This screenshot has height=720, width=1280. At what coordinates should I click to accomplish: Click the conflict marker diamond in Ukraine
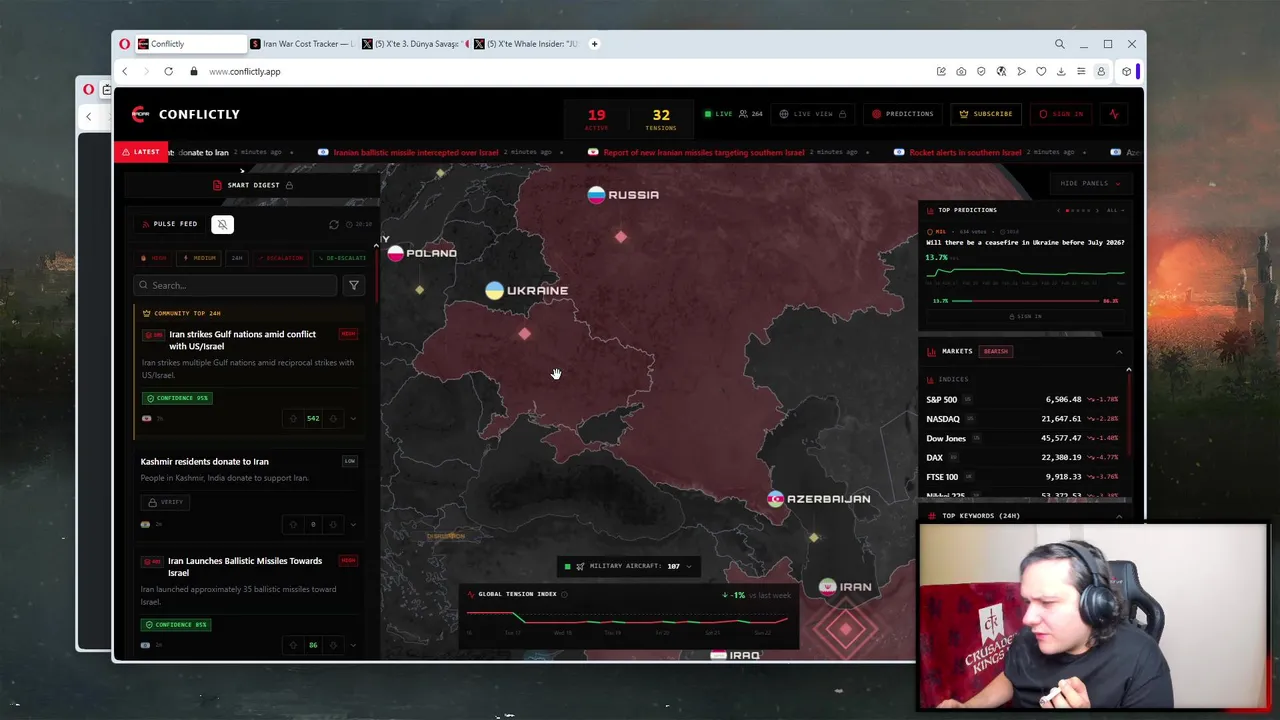point(525,334)
